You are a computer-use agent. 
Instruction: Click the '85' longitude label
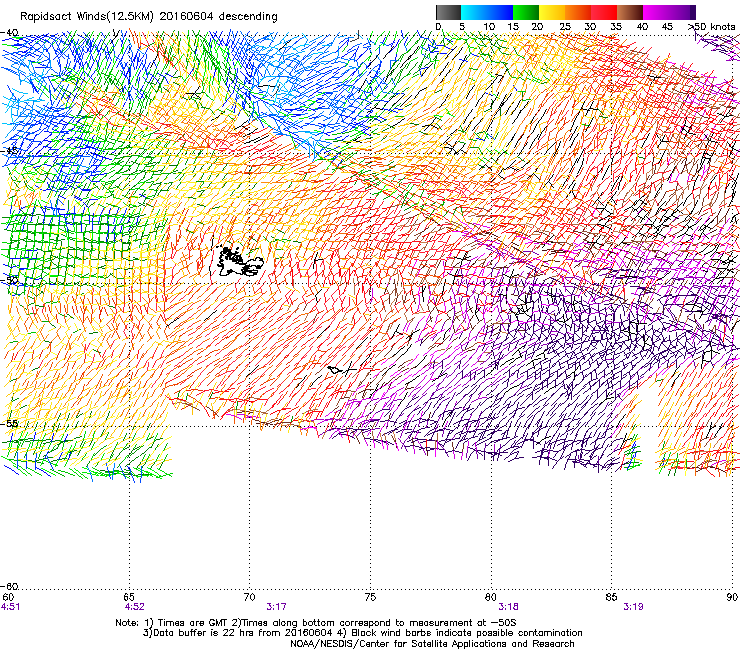(611, 597)
